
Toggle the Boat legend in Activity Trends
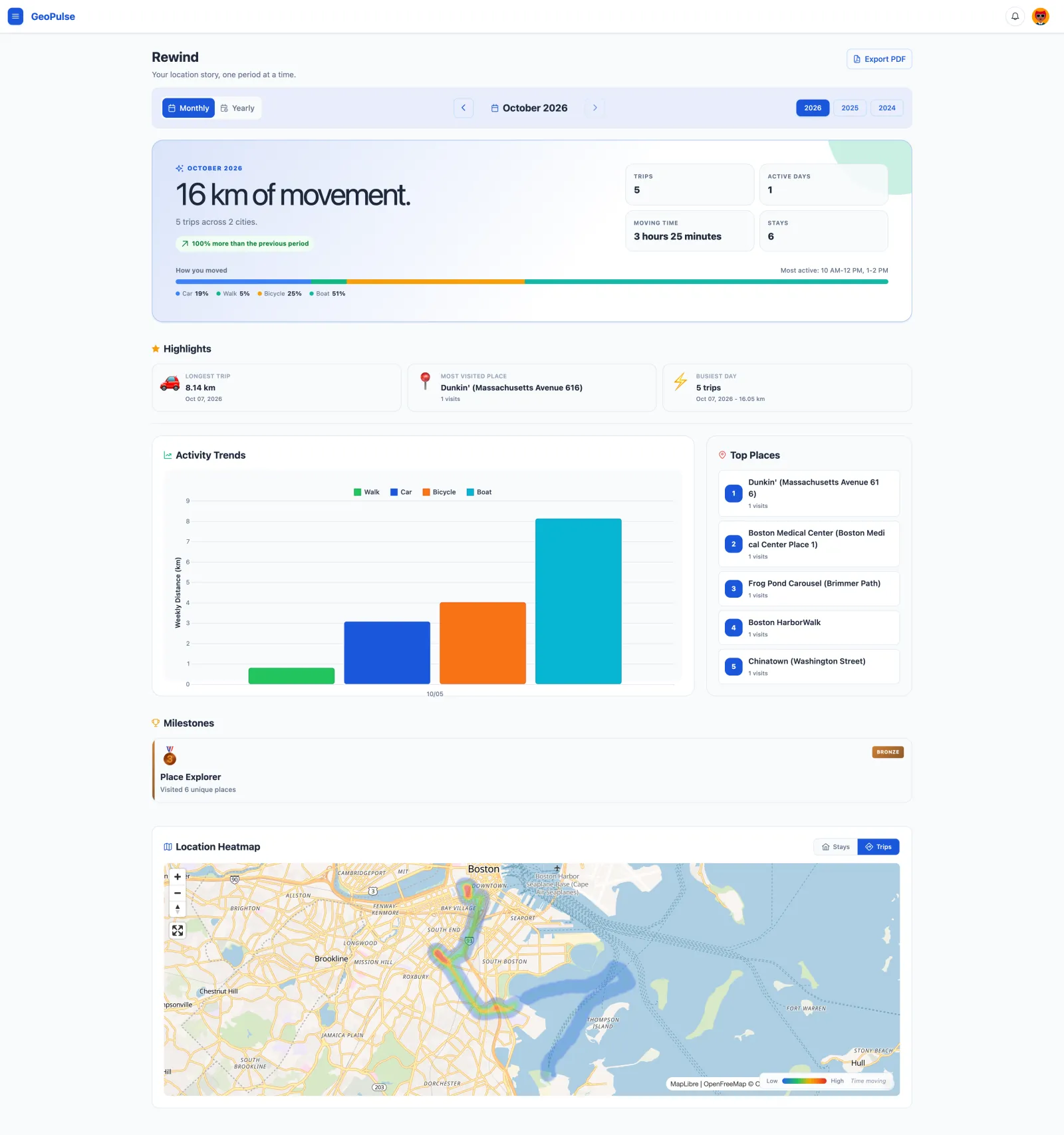point(479,492)
